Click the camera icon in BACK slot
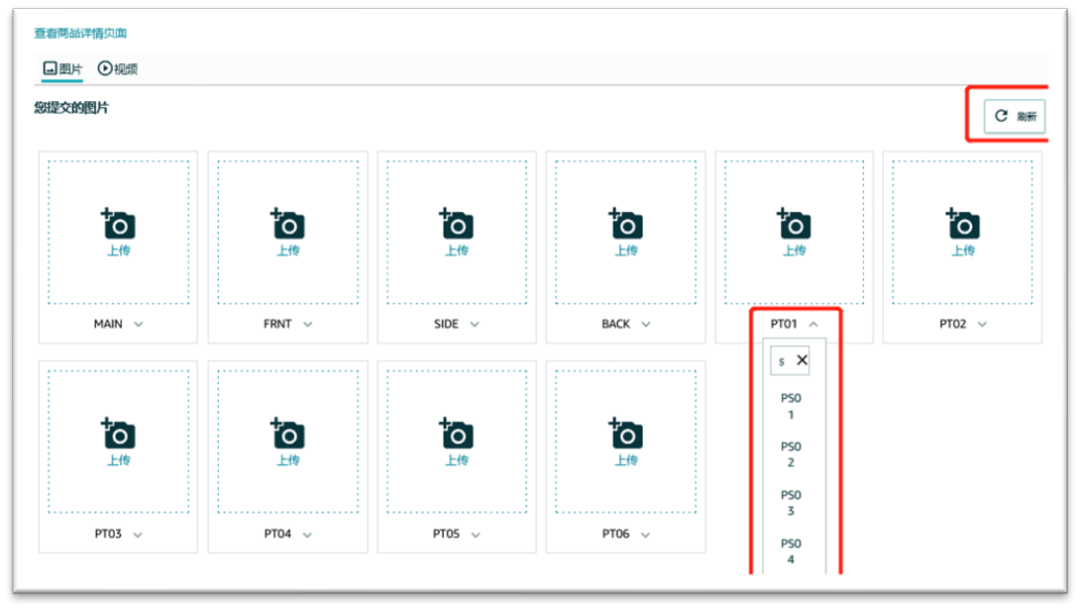 coord(626,224)
